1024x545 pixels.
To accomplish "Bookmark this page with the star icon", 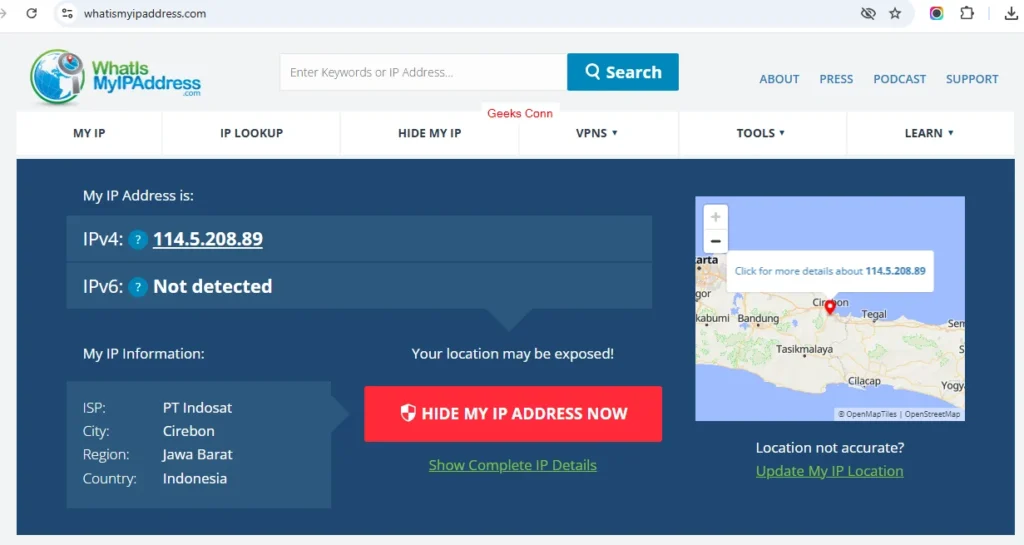I will 895,13.
